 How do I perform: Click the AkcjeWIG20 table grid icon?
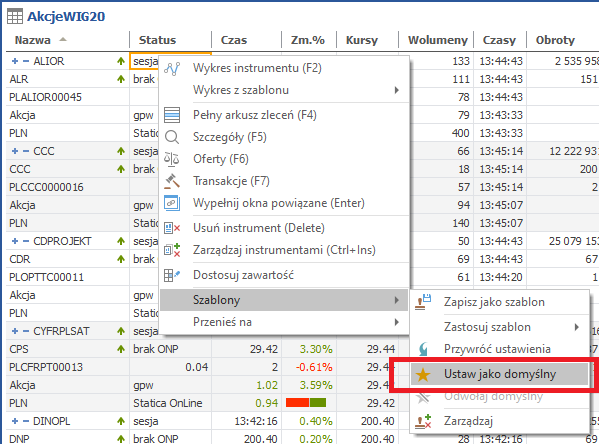(x=15, y=16)
